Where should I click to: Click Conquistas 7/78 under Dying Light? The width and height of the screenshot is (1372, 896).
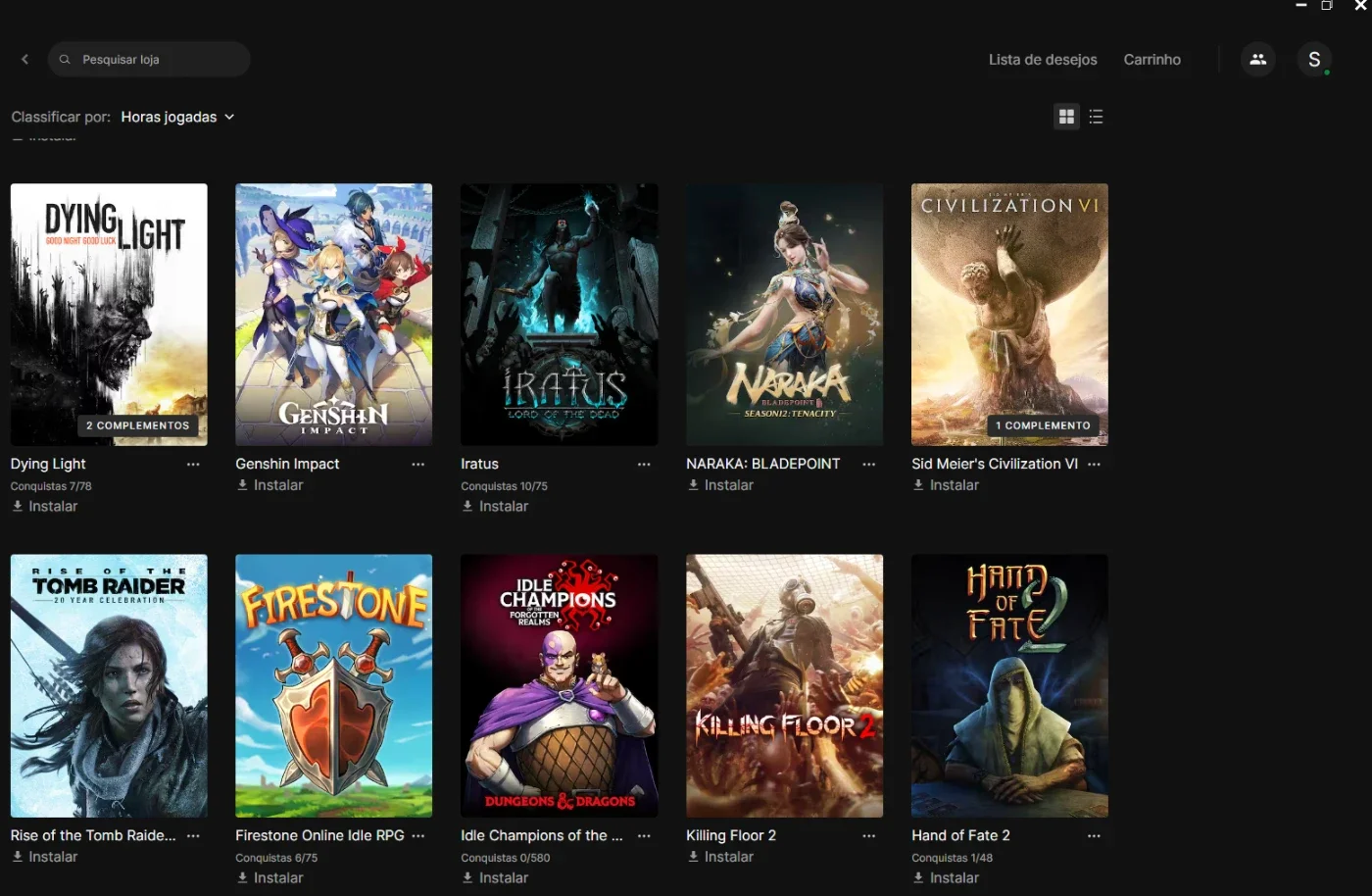click(x=51, y=486)
